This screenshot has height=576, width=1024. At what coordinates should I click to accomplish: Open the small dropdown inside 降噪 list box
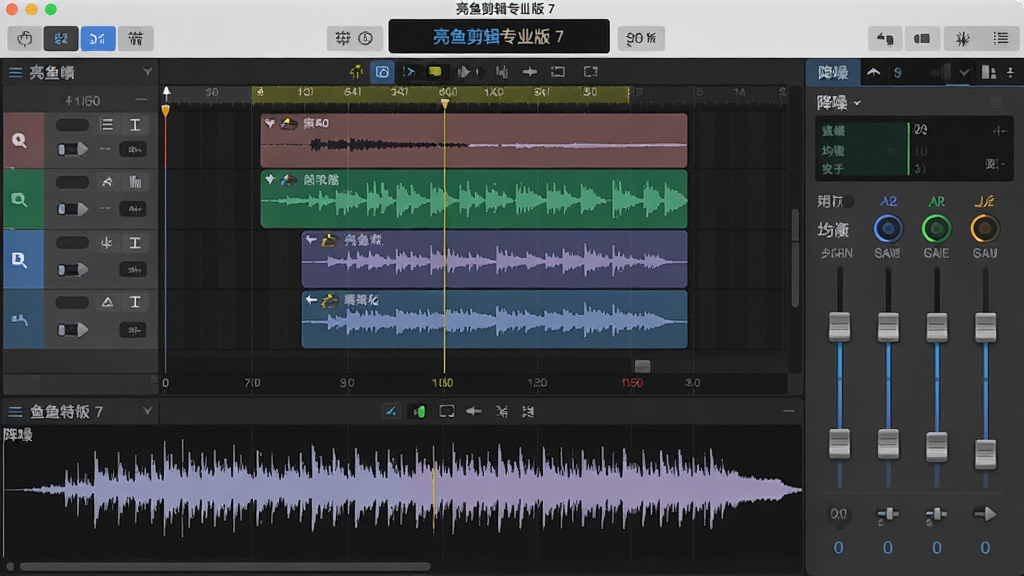tap(995, 164)
